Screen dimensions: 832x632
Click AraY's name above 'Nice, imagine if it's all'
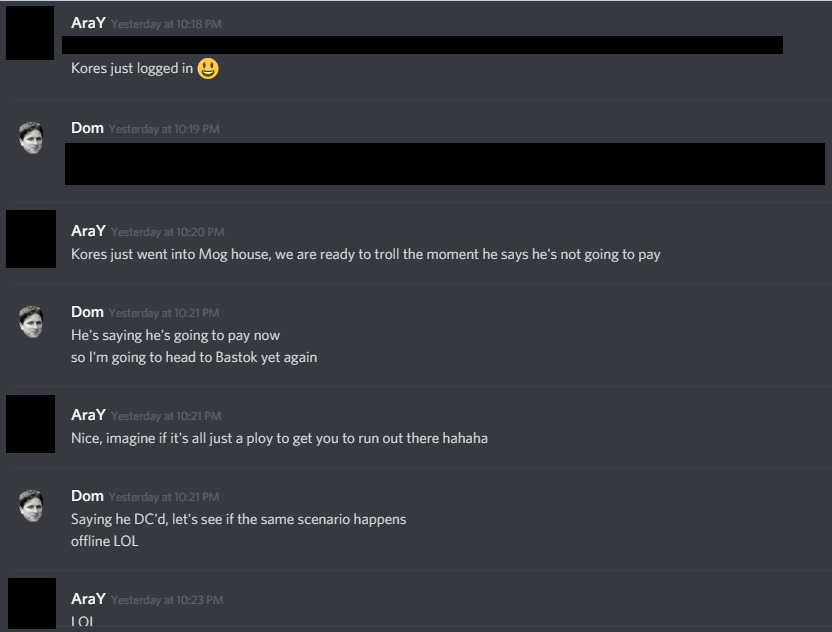pyautogui.click(x=88, y=415)
